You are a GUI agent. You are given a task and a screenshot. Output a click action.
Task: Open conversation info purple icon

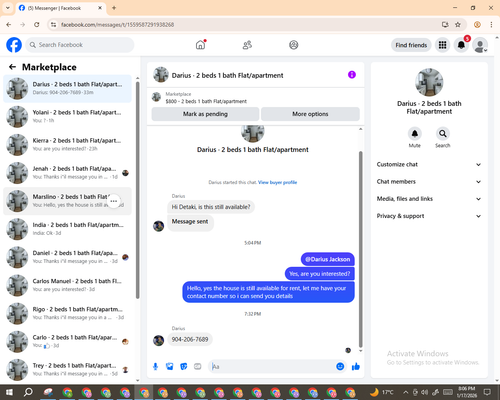point(352,75)
